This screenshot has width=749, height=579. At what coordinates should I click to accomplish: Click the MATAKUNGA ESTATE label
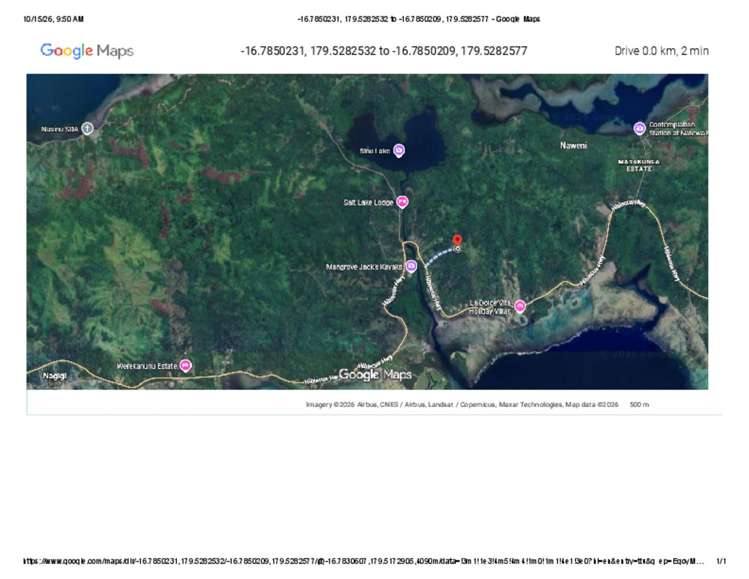pos(639,165)
